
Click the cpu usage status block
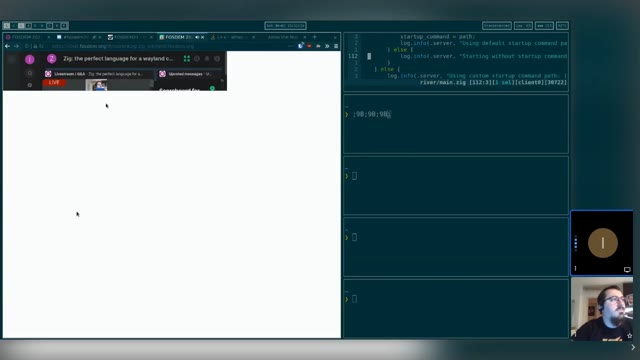[523, 26]
